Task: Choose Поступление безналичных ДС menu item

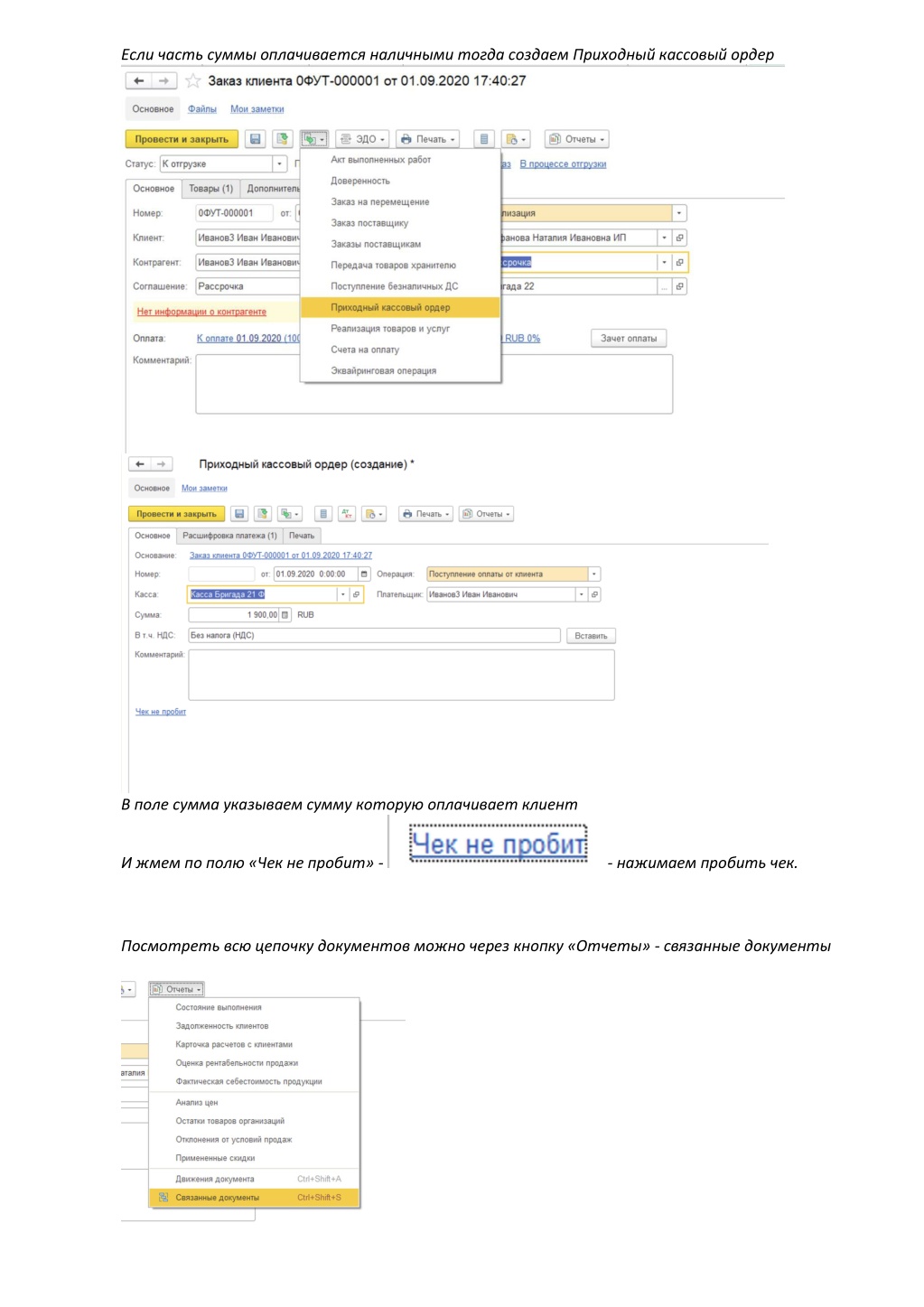Action: (401, 286)
